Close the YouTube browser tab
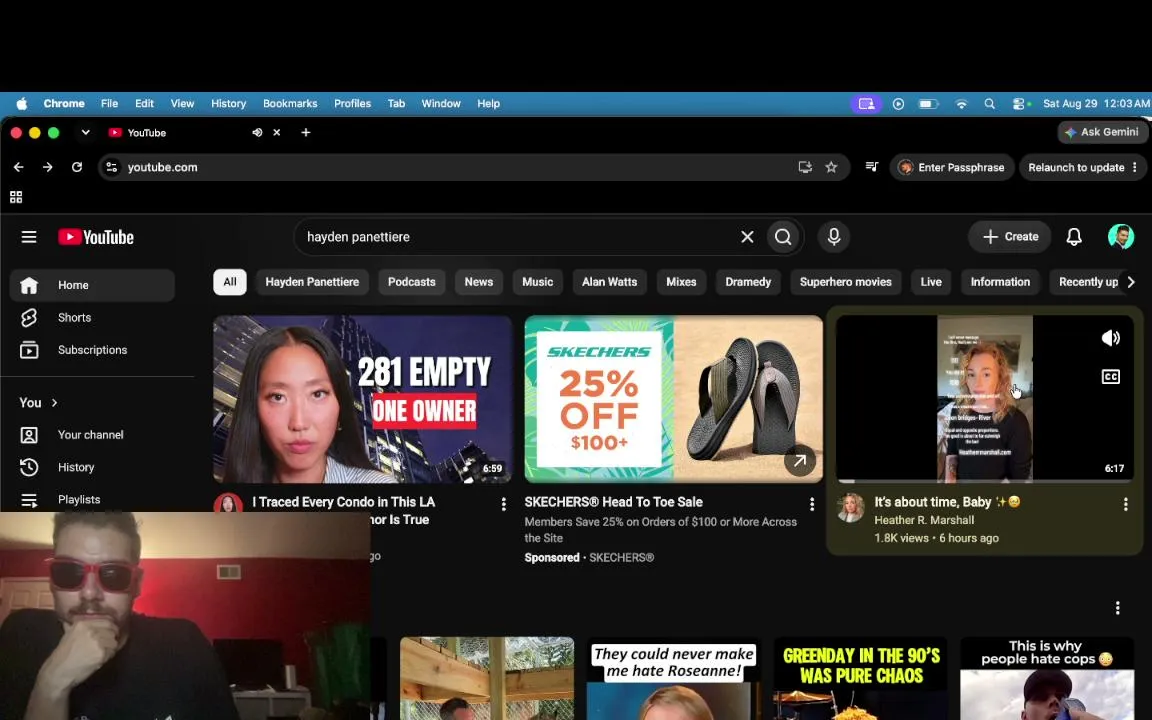 (x=276, y=132)
